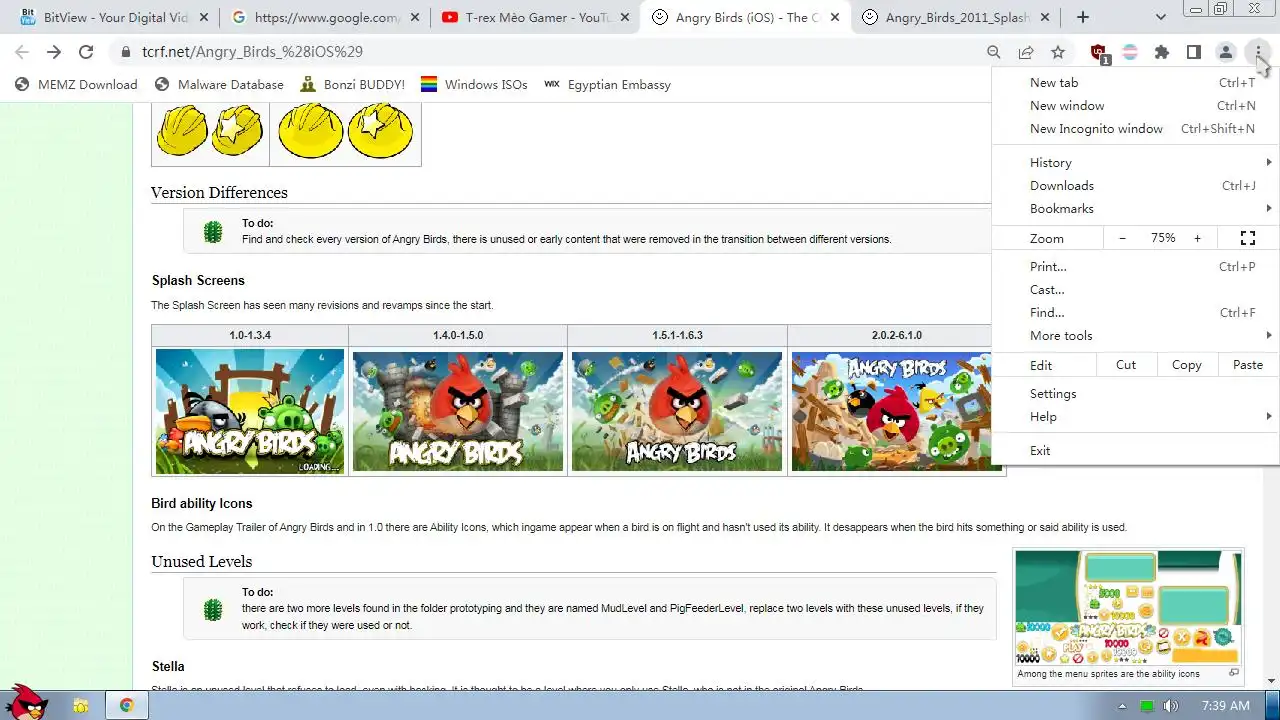Open the Malware Database bookmark
This screenshot has height=720, width=1280.
(219, 85)
